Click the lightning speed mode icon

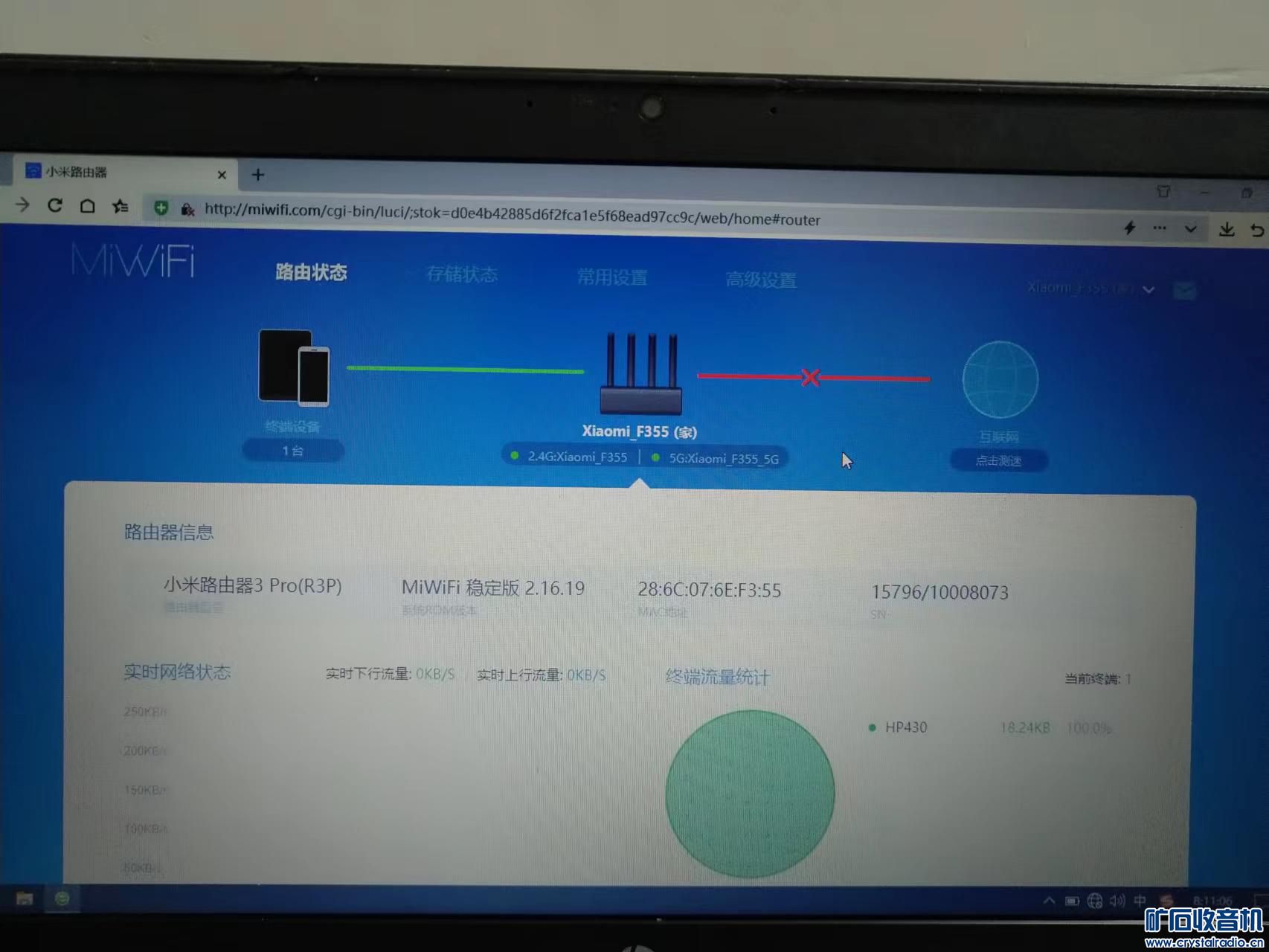tap(1130, 228)
